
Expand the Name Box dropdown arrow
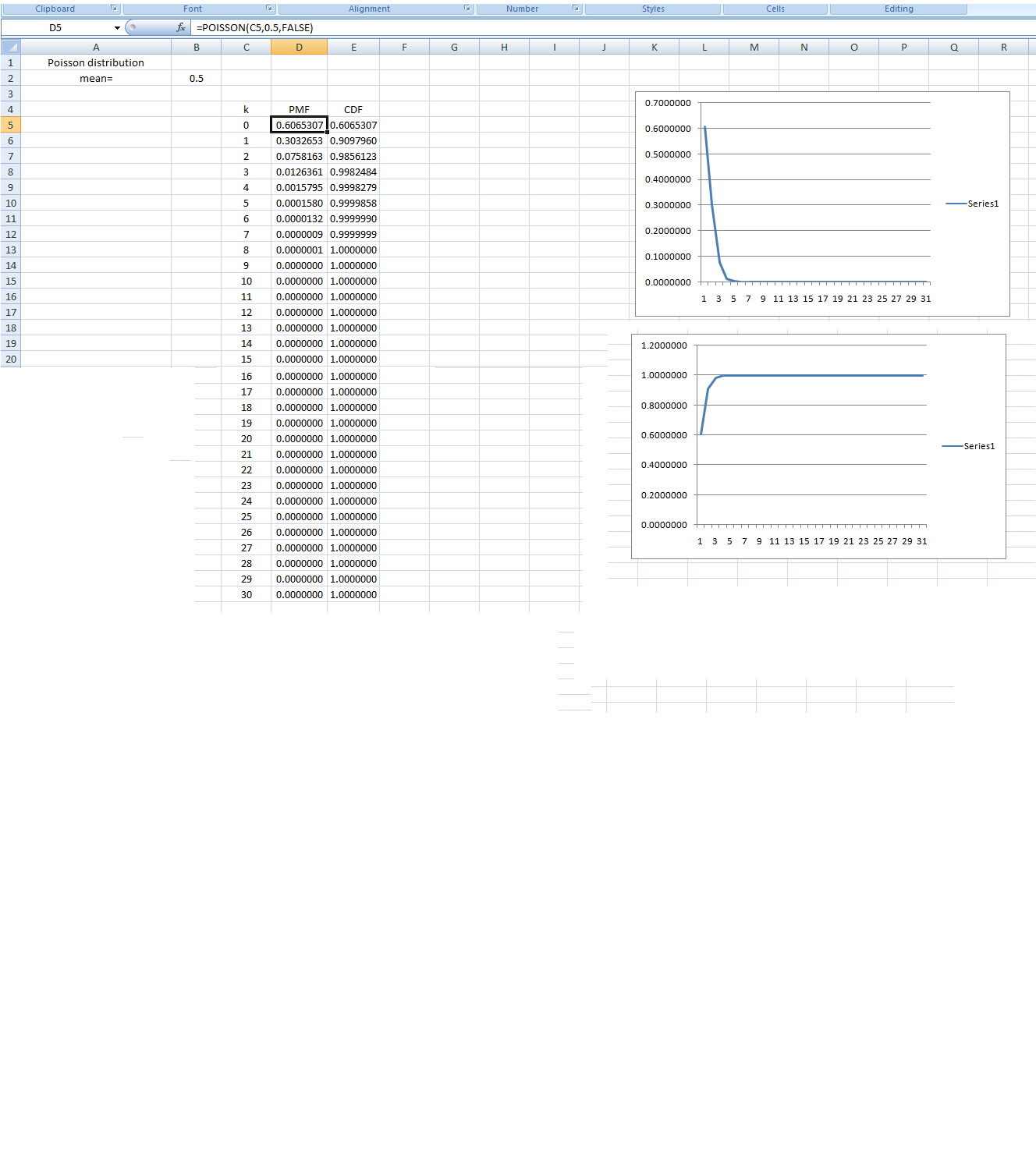(117, 28)
